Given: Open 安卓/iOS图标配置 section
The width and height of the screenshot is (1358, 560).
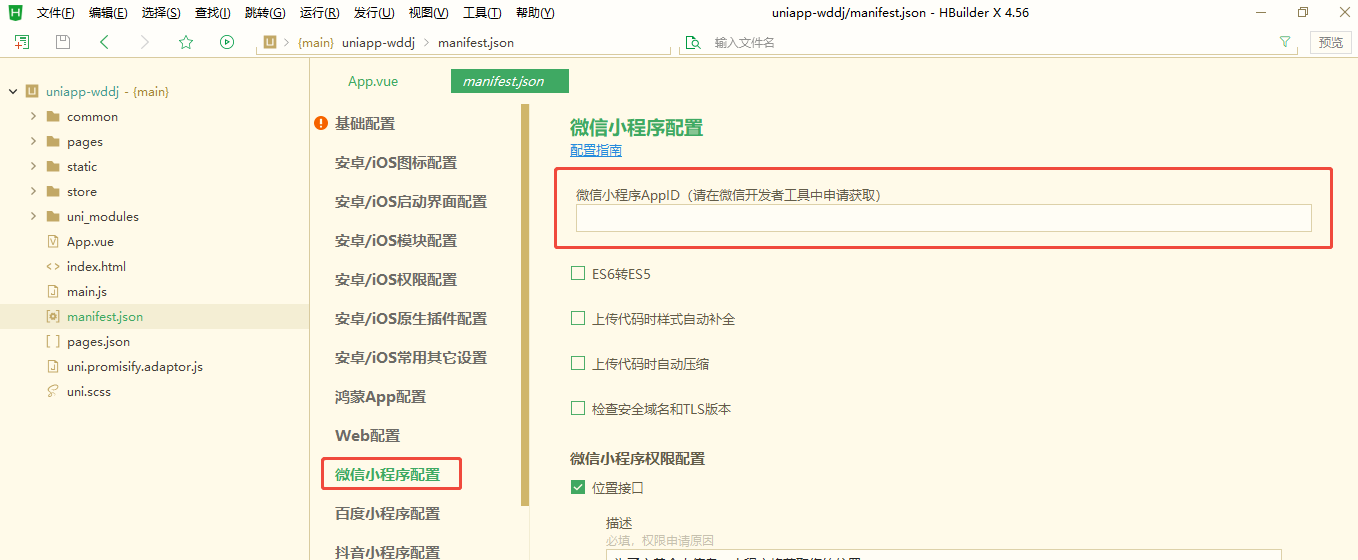Looking at the screenshot, I should click(396, 162).
